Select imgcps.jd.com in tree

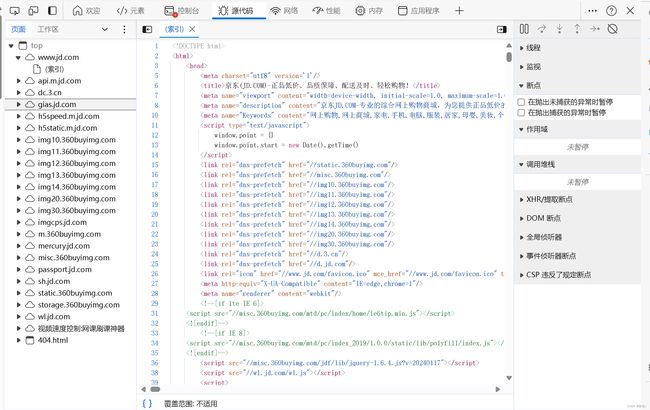click(62, 222)
